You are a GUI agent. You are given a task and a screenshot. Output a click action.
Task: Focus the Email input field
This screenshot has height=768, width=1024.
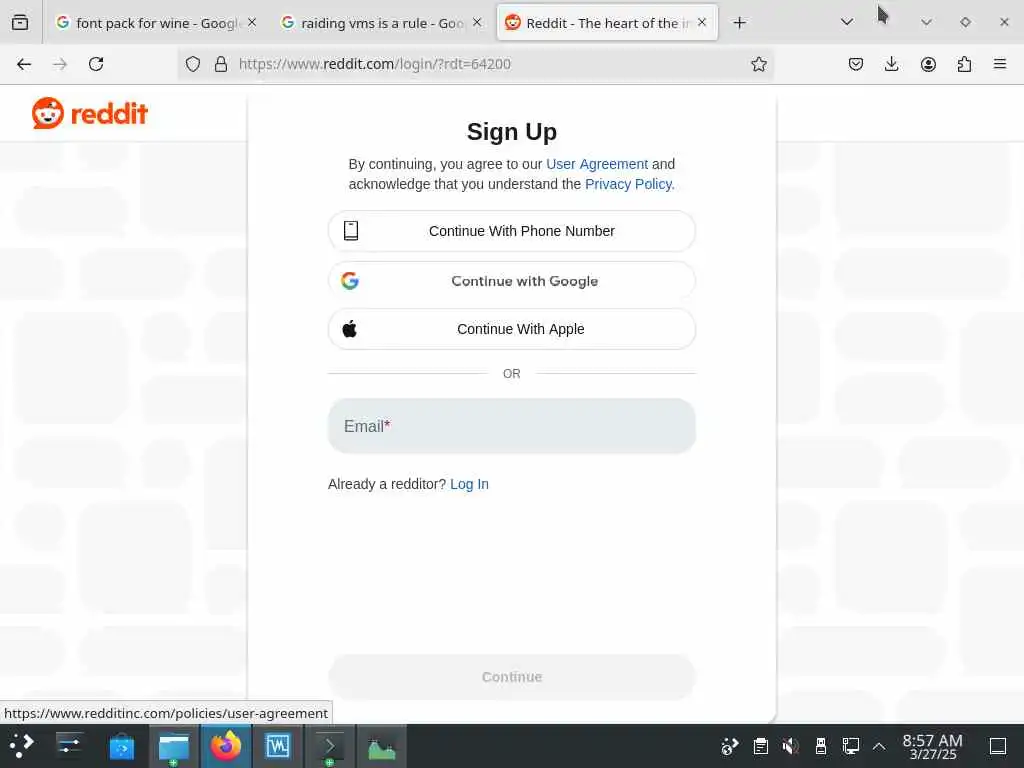click(x=512, y=426)
